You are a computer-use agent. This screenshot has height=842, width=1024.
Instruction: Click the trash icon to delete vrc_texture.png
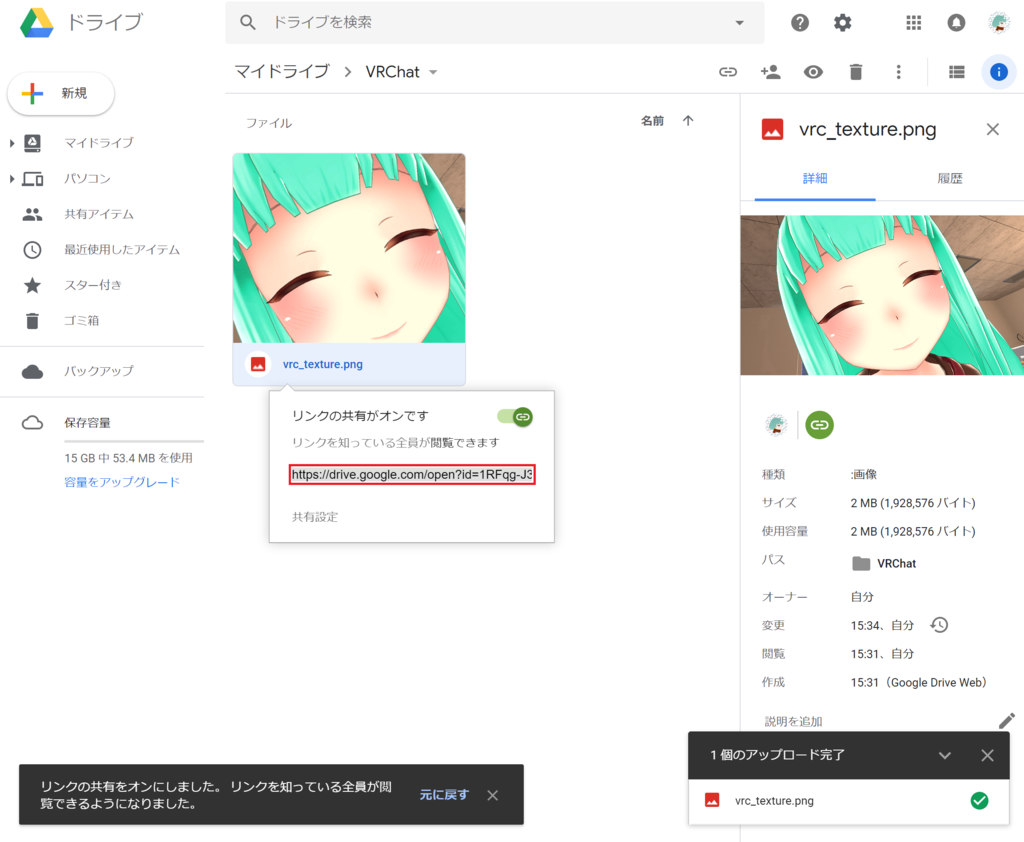pyautogui.click(x=855, y=71)
